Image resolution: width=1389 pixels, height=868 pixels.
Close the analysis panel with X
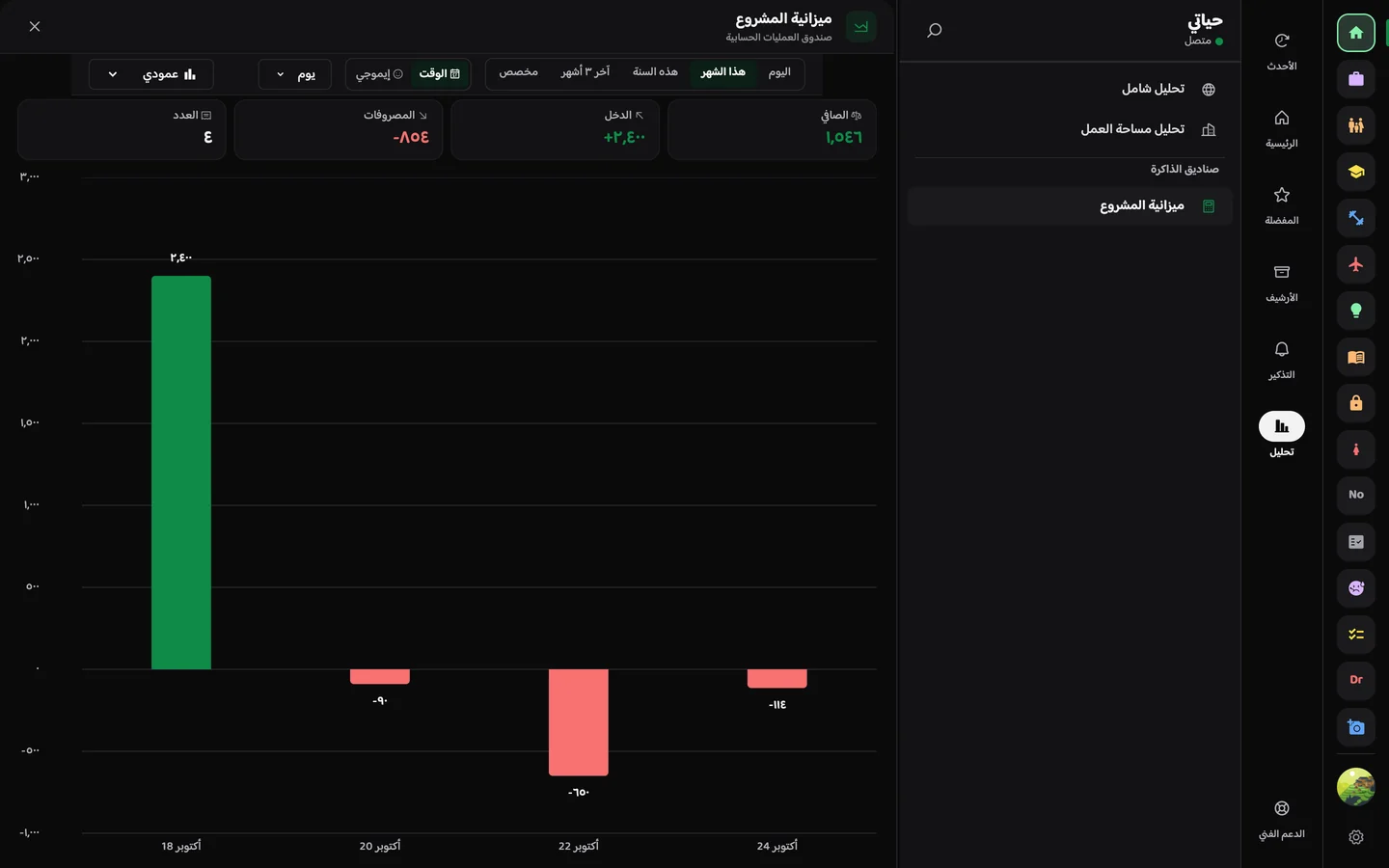click(x=35, y=27)
